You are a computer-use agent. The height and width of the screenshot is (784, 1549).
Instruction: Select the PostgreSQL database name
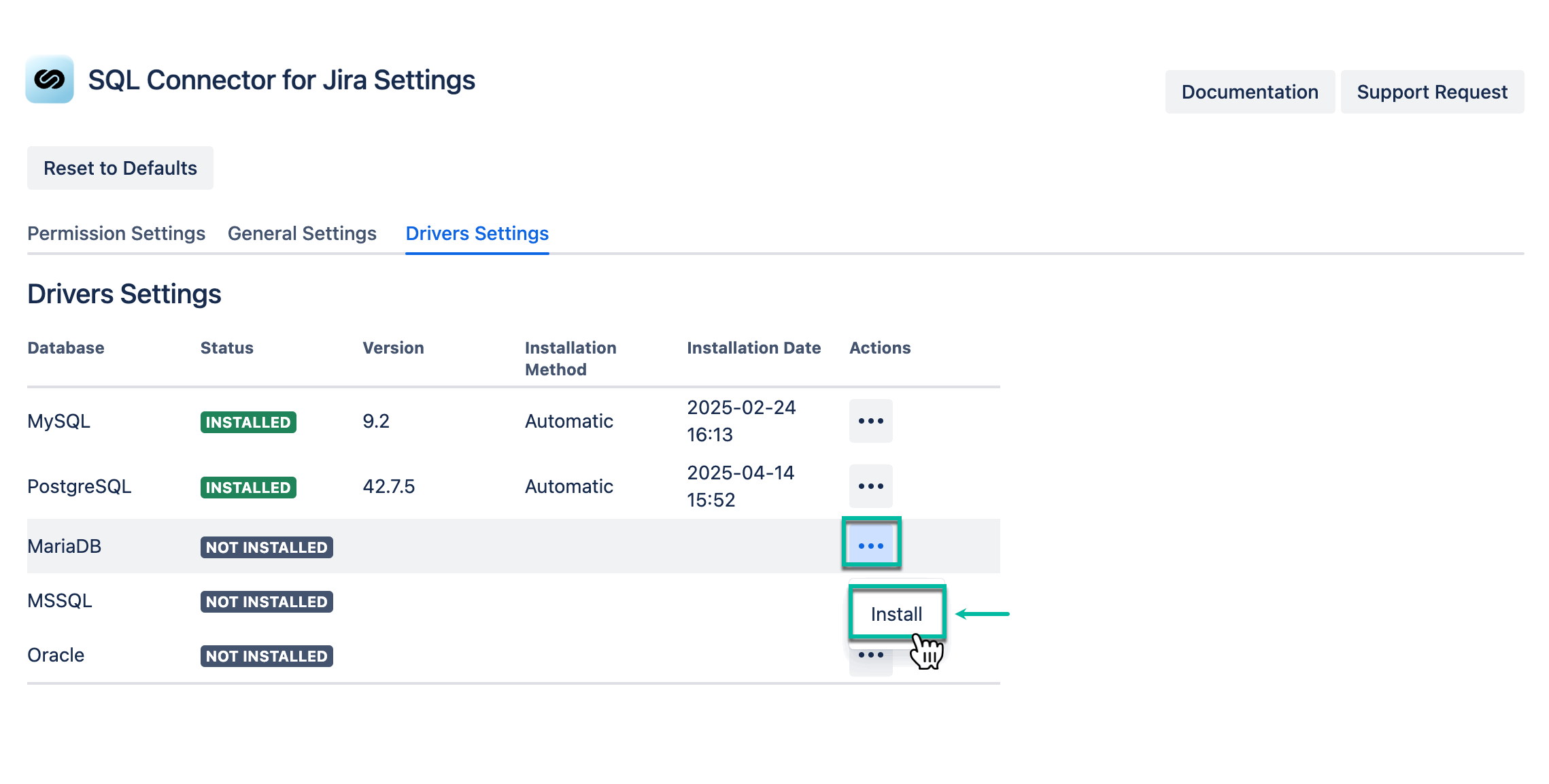(79, 486)
